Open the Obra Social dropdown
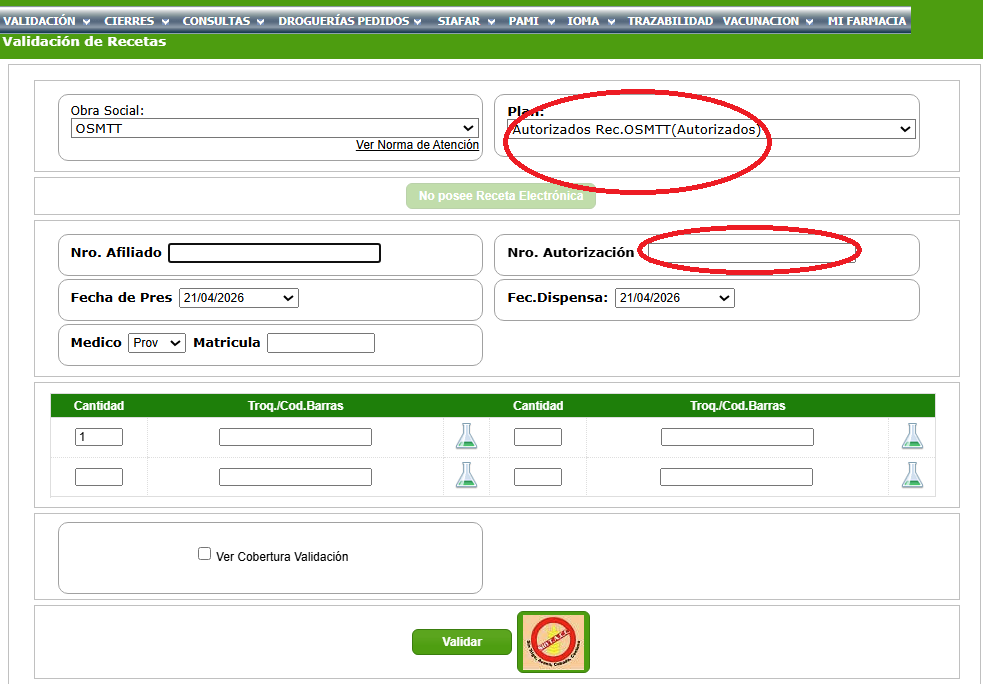The image size is (983, 684). point(274,128)
